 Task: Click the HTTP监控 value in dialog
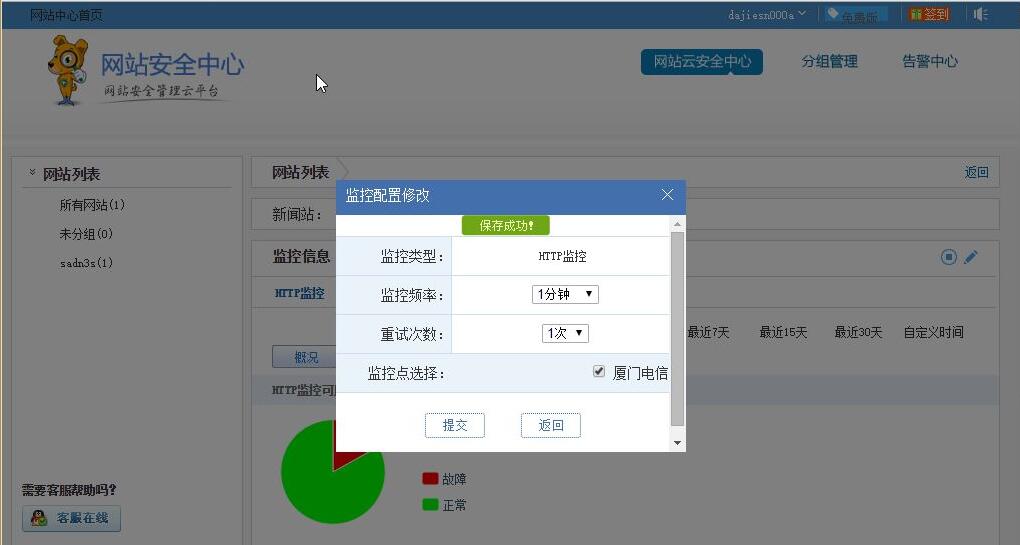tap(562, 256)
